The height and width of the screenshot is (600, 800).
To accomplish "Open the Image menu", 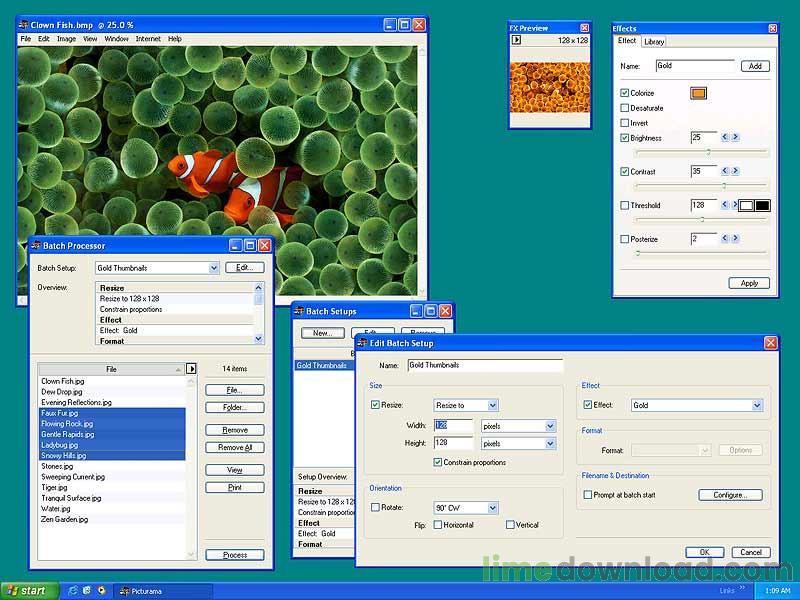I will pos(66,39).
